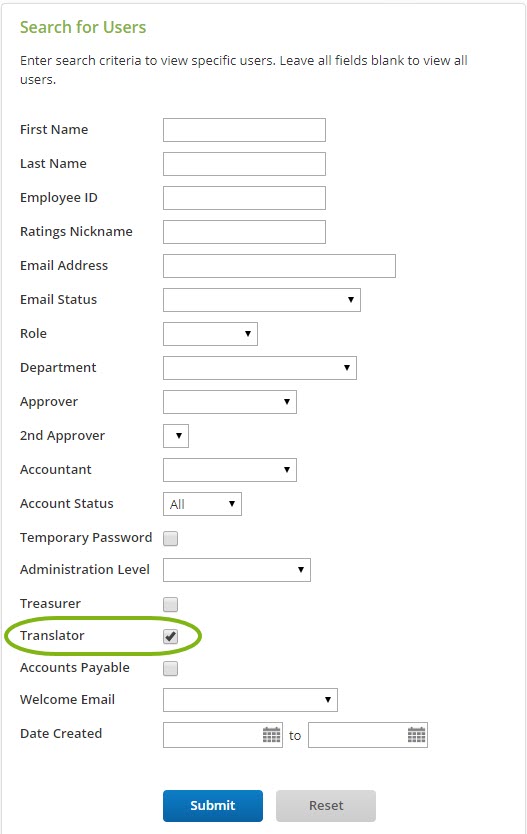The image size is (527, 834).
Task: Expand the Welcome Email dropdown
Action: coord(250,700)
